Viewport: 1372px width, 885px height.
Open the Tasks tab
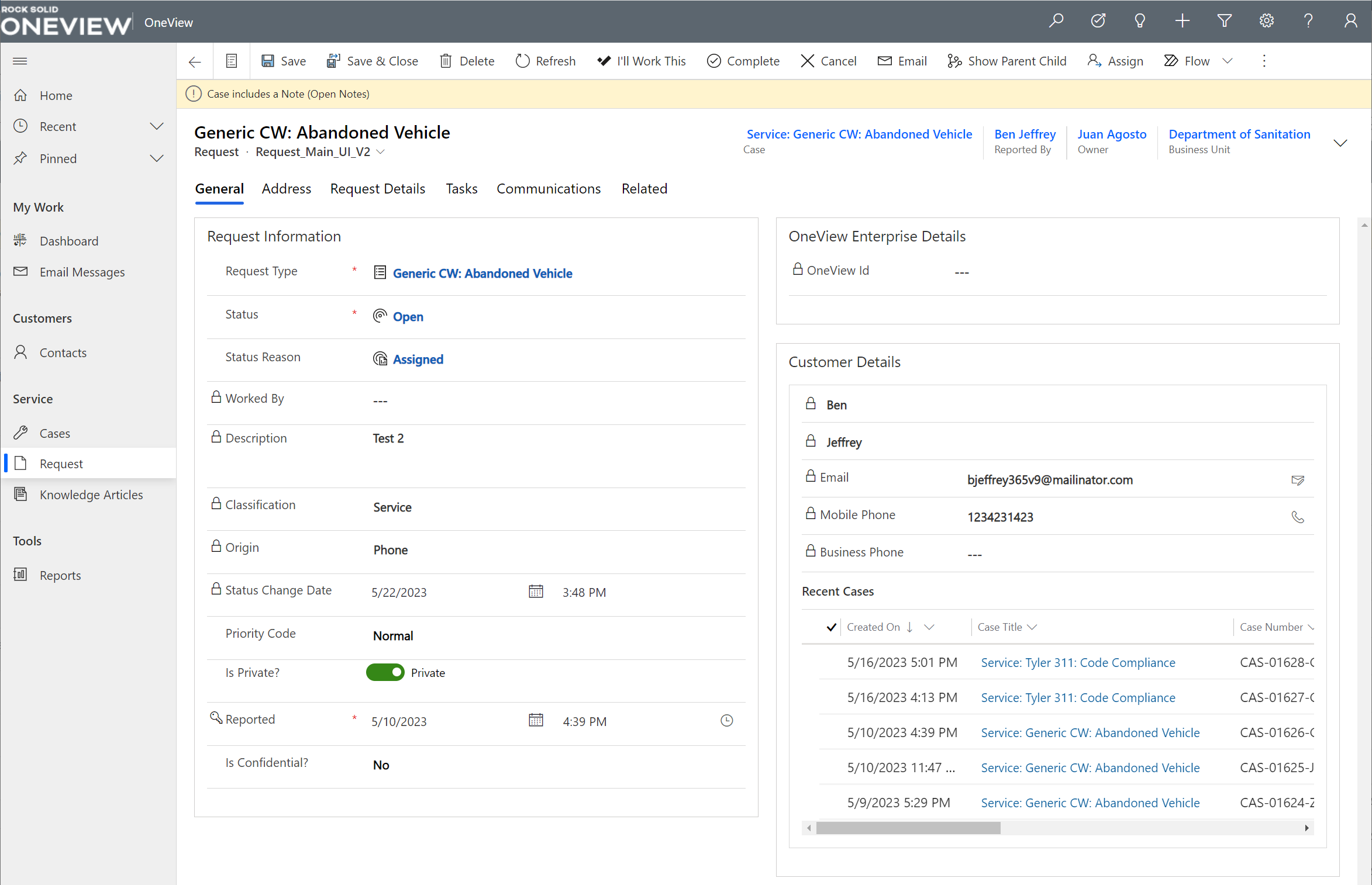[x=461, y=188]
